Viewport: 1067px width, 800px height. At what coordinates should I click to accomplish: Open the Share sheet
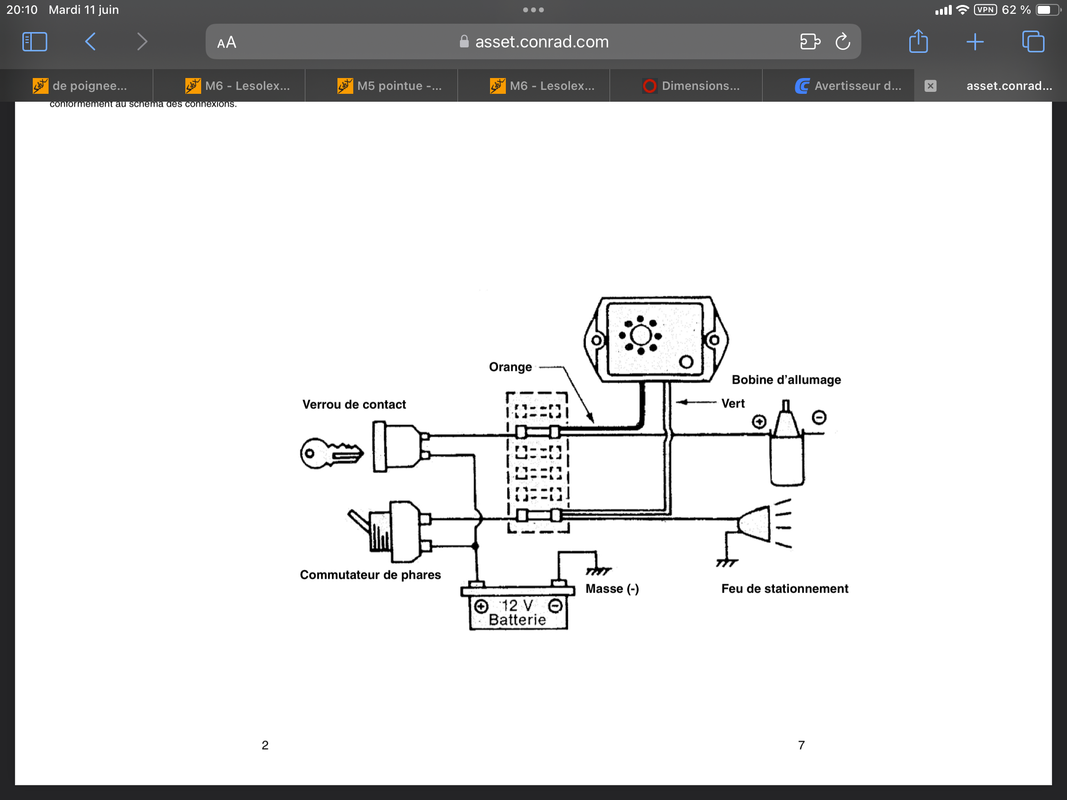click(918, 41)
